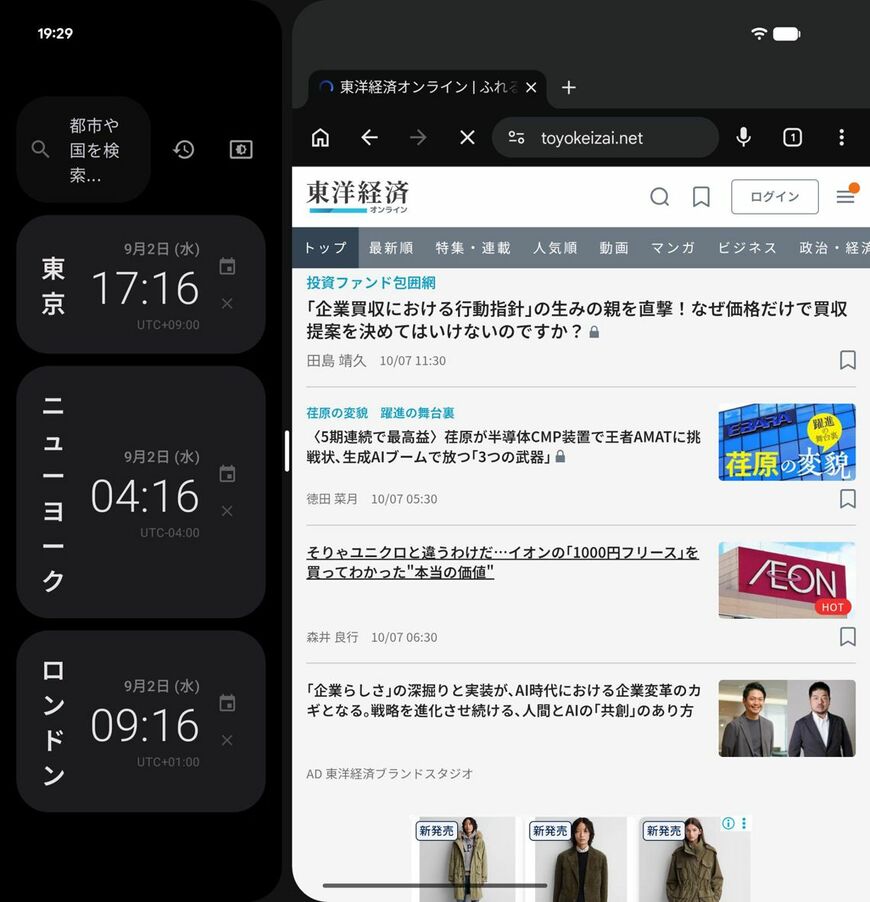Remove the ロンドン clock card

(x=227, y=740)
